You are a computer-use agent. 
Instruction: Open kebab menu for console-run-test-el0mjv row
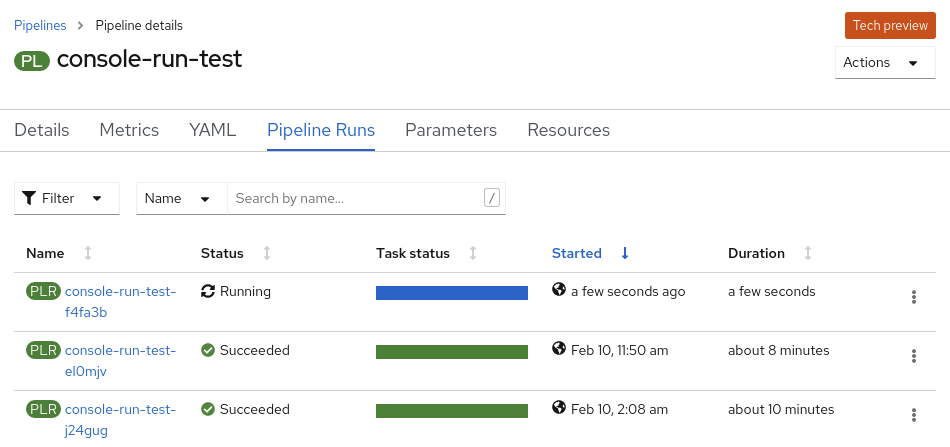coord(913,356)
